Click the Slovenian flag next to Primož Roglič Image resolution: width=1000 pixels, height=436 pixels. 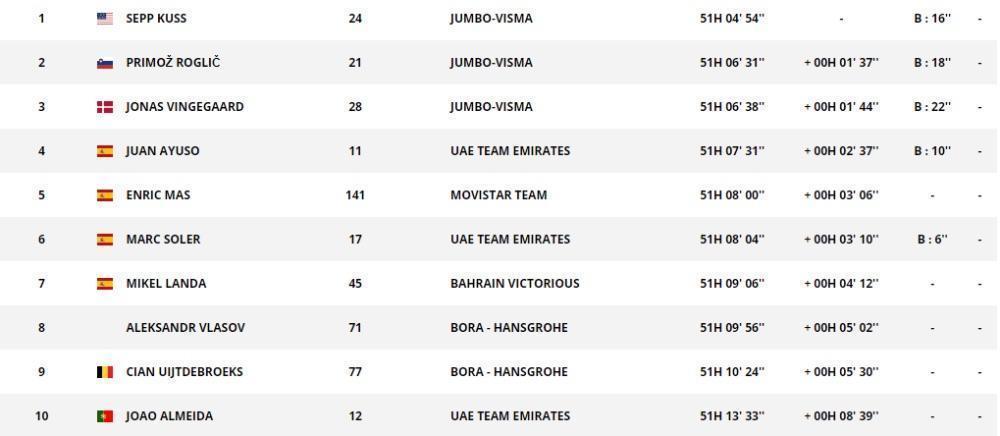click(105, 63)
